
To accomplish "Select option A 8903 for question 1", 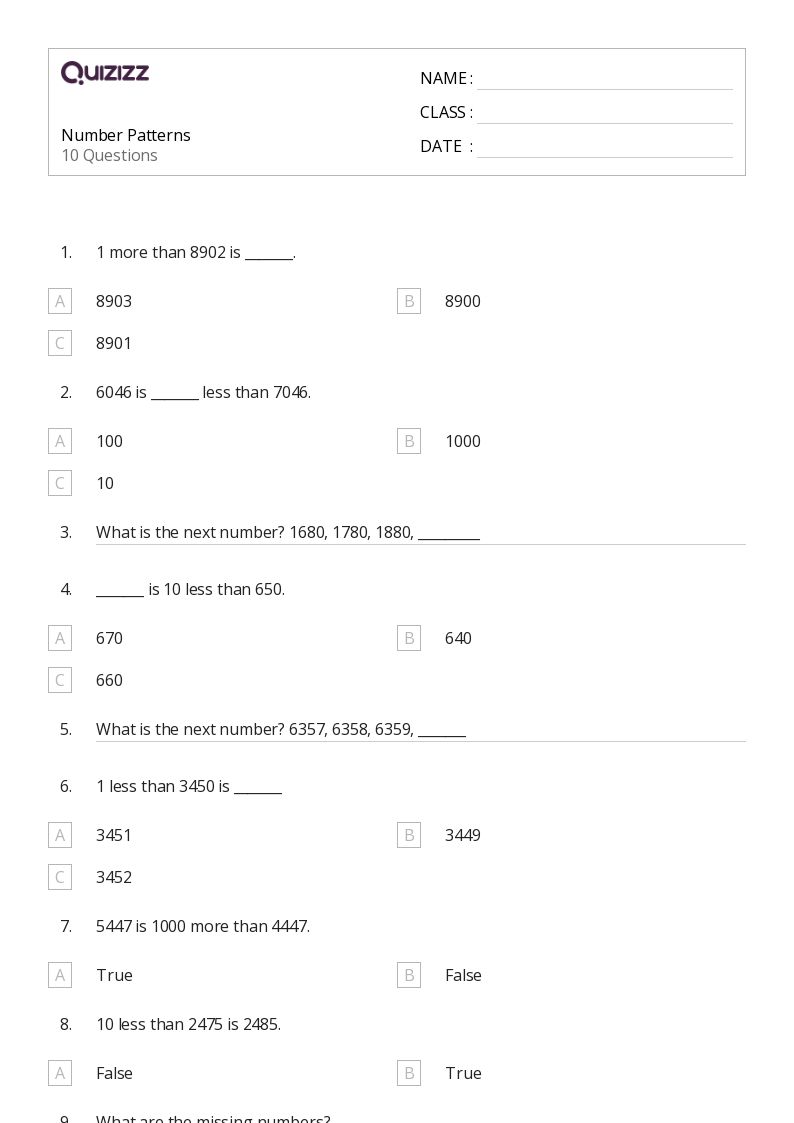I will click(60, 302).
